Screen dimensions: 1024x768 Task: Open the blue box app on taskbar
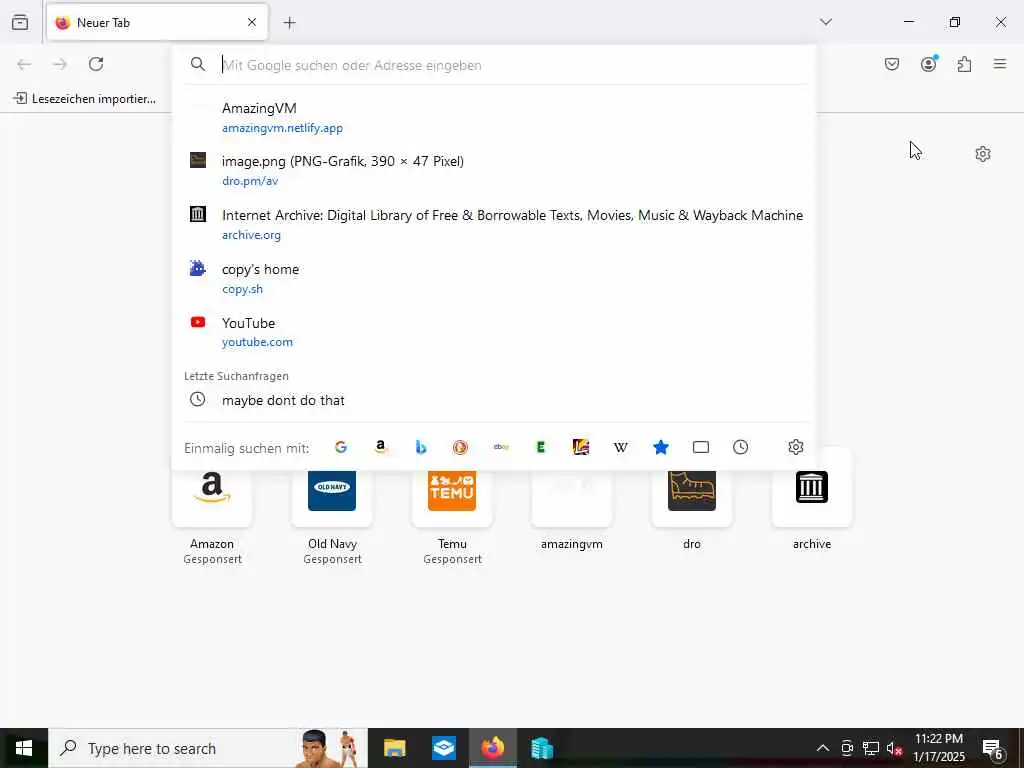444,748
